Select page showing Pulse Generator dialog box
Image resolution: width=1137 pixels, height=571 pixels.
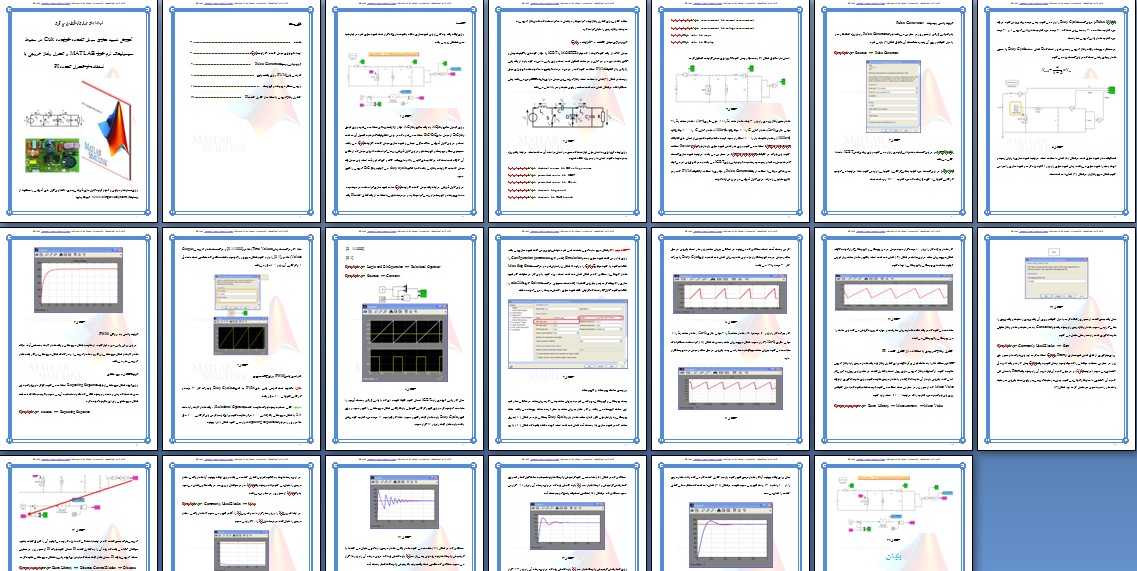coord(895,112)
